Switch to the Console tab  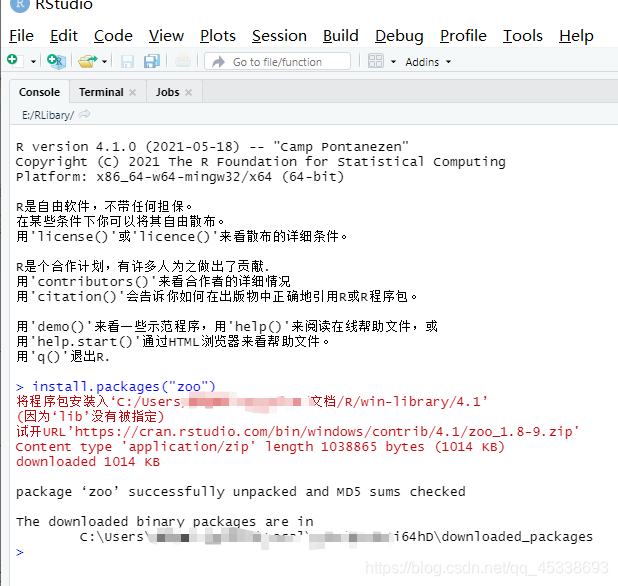tap(39, 92)
